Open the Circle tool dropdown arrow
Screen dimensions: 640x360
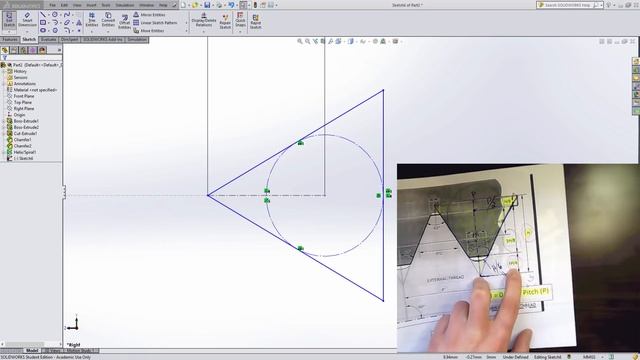point(60,15)
